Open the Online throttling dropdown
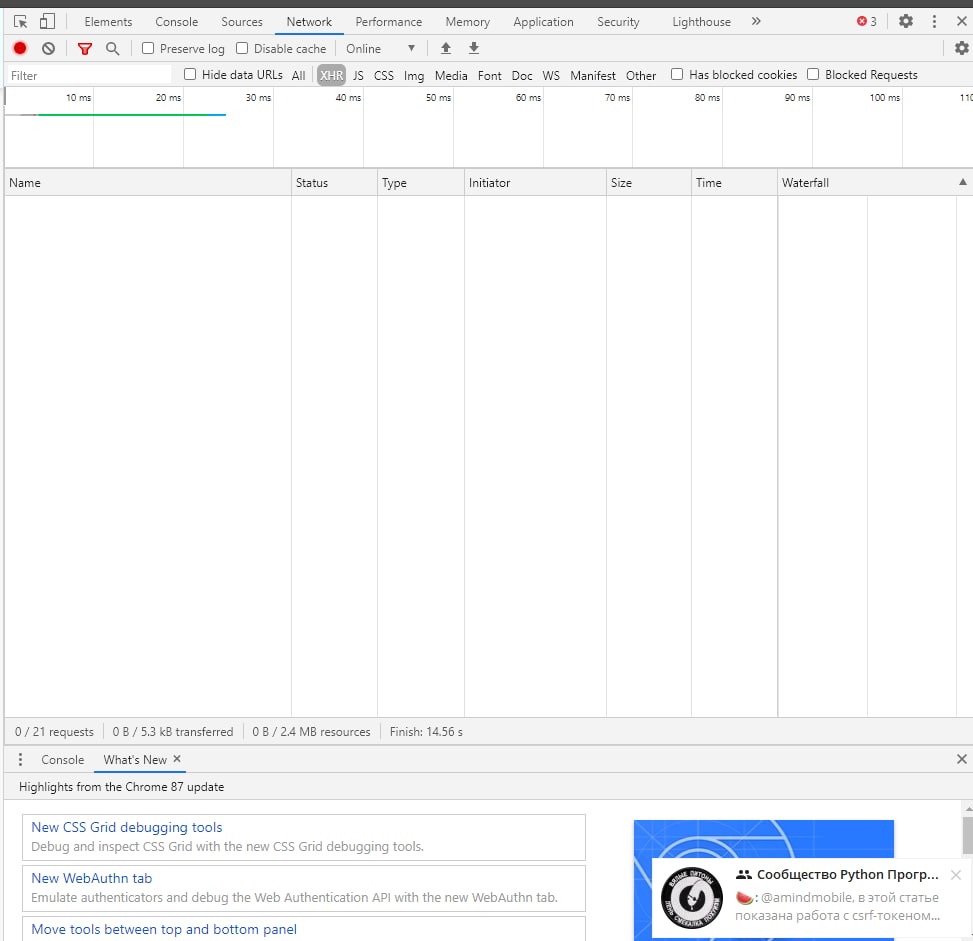Image resolution: width=973 pixels, height=941 pixels. (380, 48)
